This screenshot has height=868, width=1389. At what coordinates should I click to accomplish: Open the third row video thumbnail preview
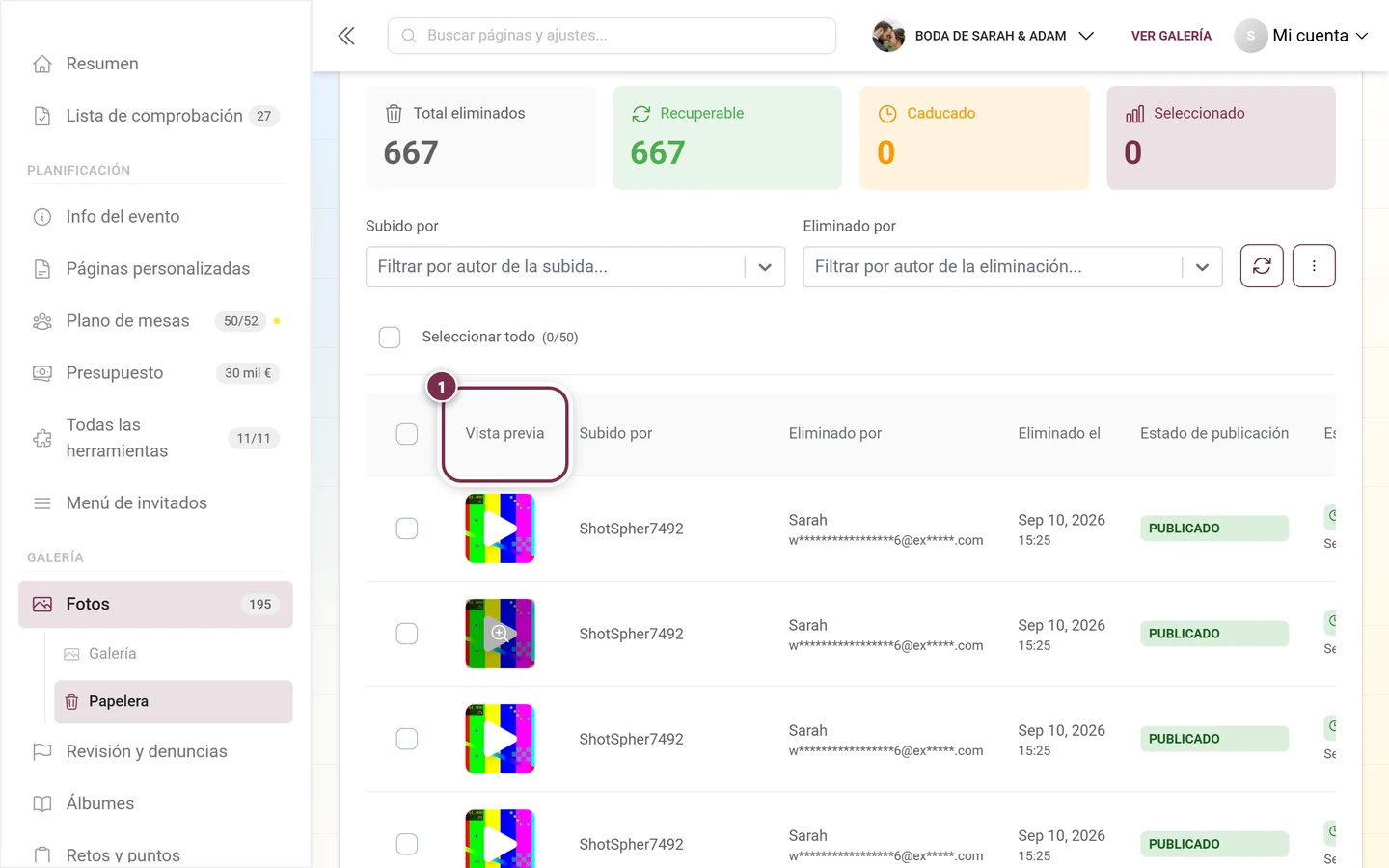[x=500, y=739]
